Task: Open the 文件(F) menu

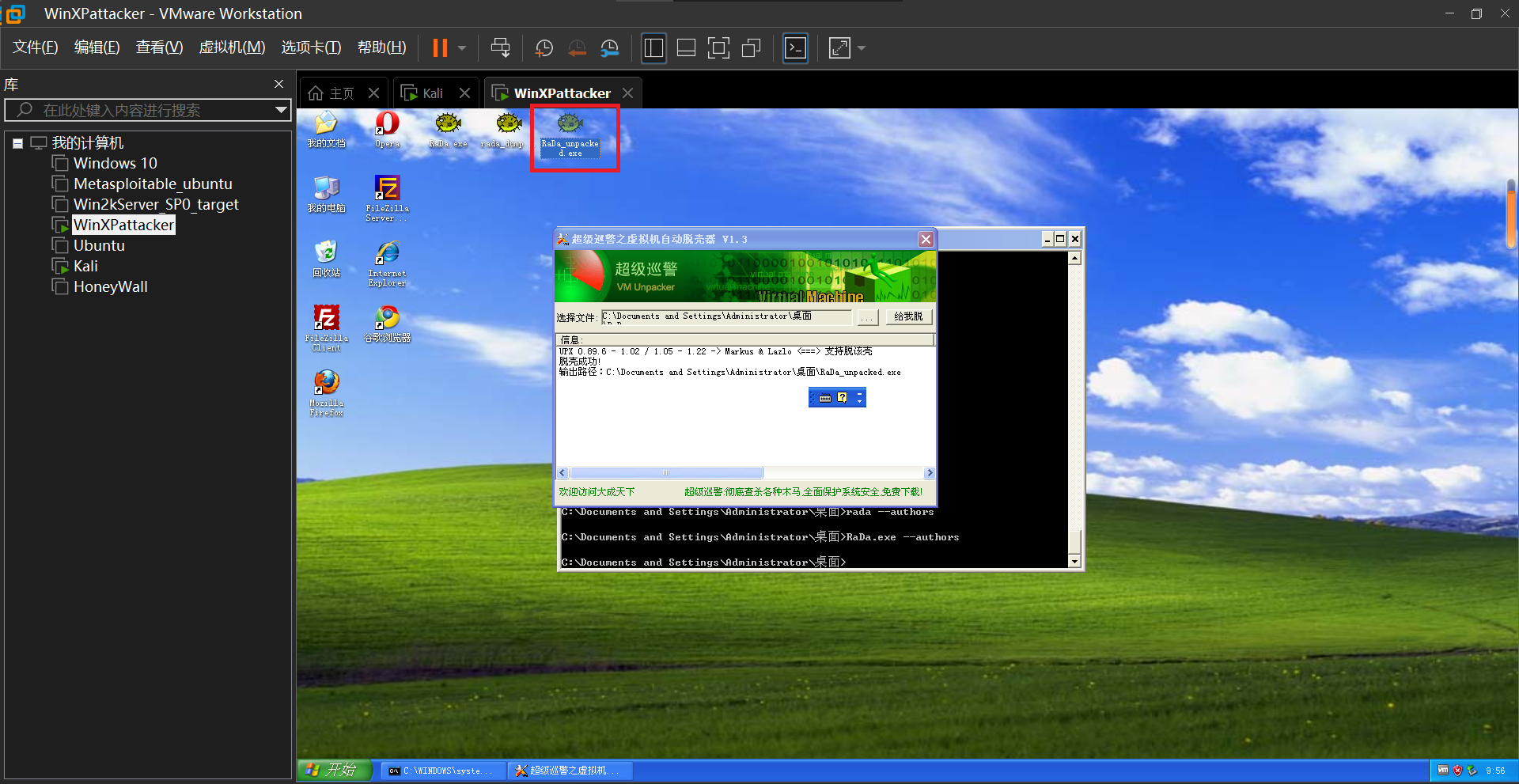Action: tap(36, 47)
